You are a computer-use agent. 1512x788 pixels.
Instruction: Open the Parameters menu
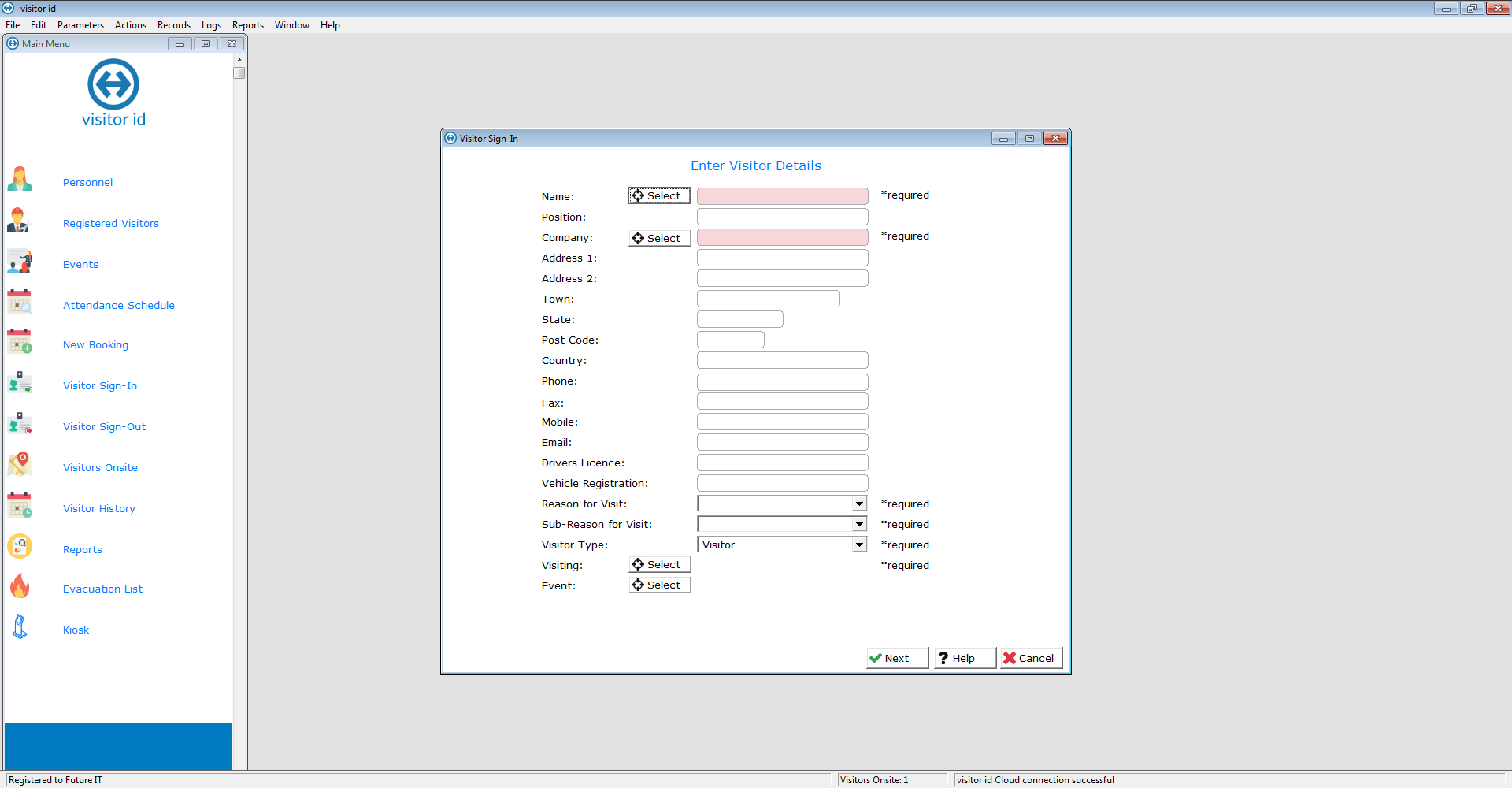[80, 25]
